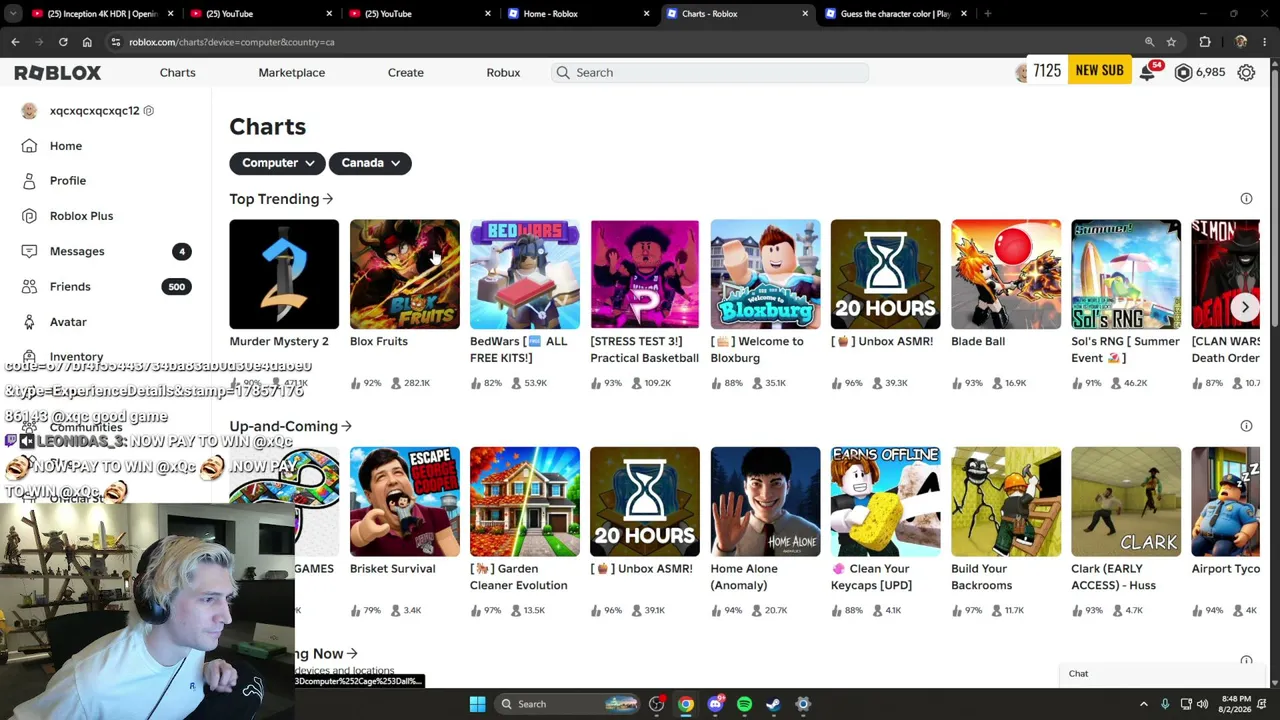This screenshot has width=1280, height=720.
Task: Open Friends list in the sidebar
Action: (x=70, y=286)
